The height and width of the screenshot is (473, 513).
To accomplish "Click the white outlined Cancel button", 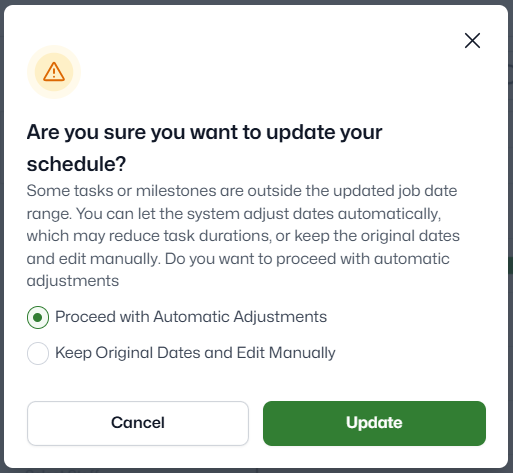I will (x=138, y=423).
